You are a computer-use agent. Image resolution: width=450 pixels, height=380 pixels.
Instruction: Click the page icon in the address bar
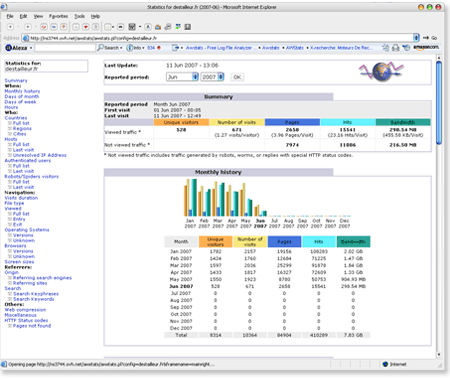pos(25,38)
